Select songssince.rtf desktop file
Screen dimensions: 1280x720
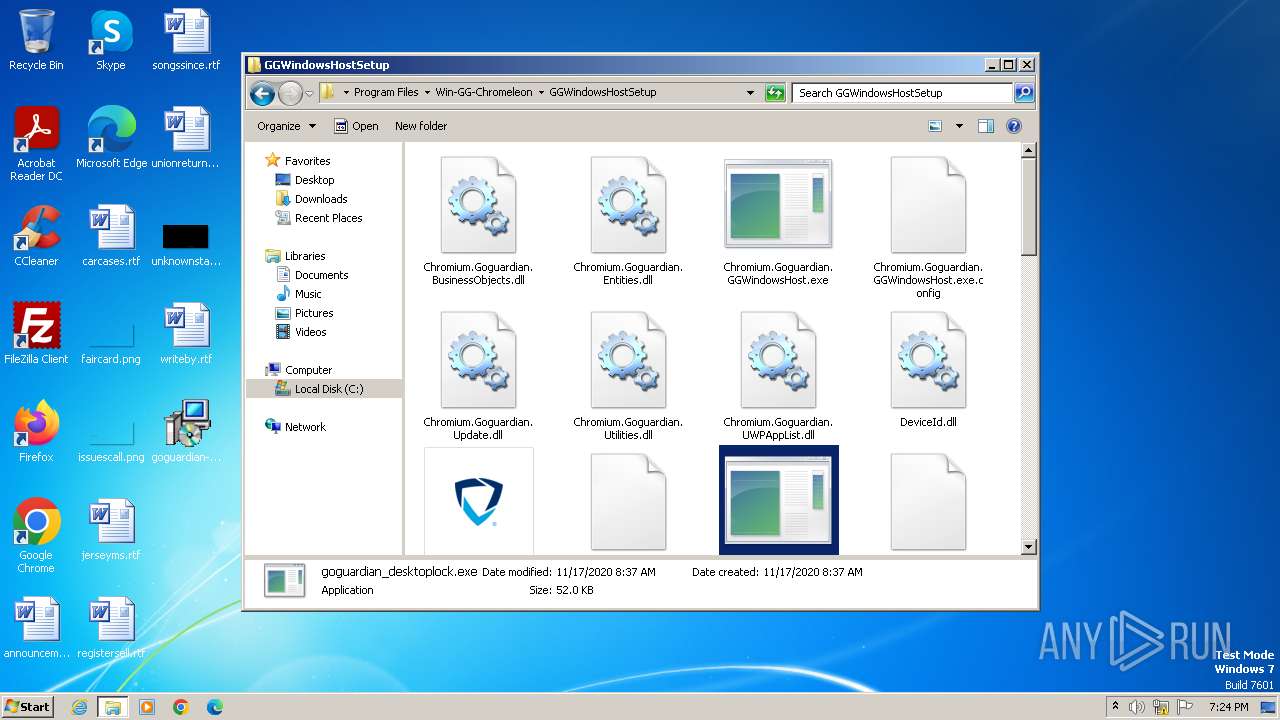tap(186, 40)
